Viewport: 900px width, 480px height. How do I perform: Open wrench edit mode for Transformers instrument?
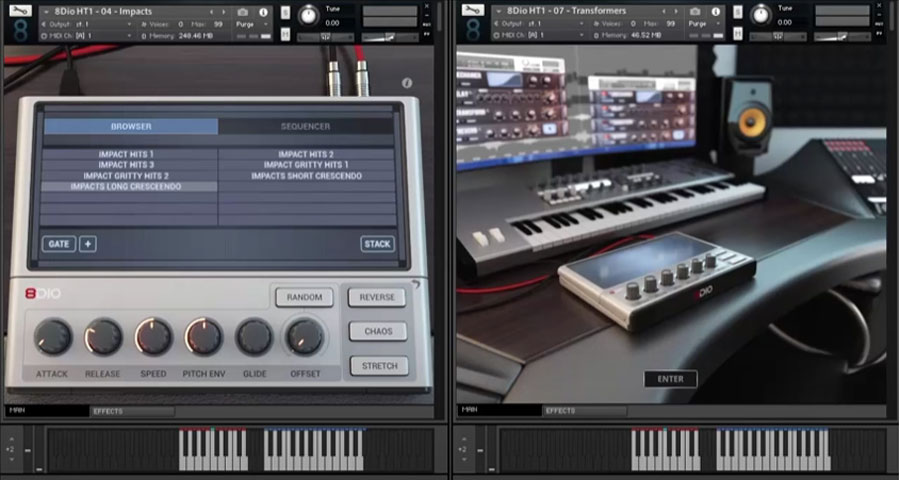point(472,10)
